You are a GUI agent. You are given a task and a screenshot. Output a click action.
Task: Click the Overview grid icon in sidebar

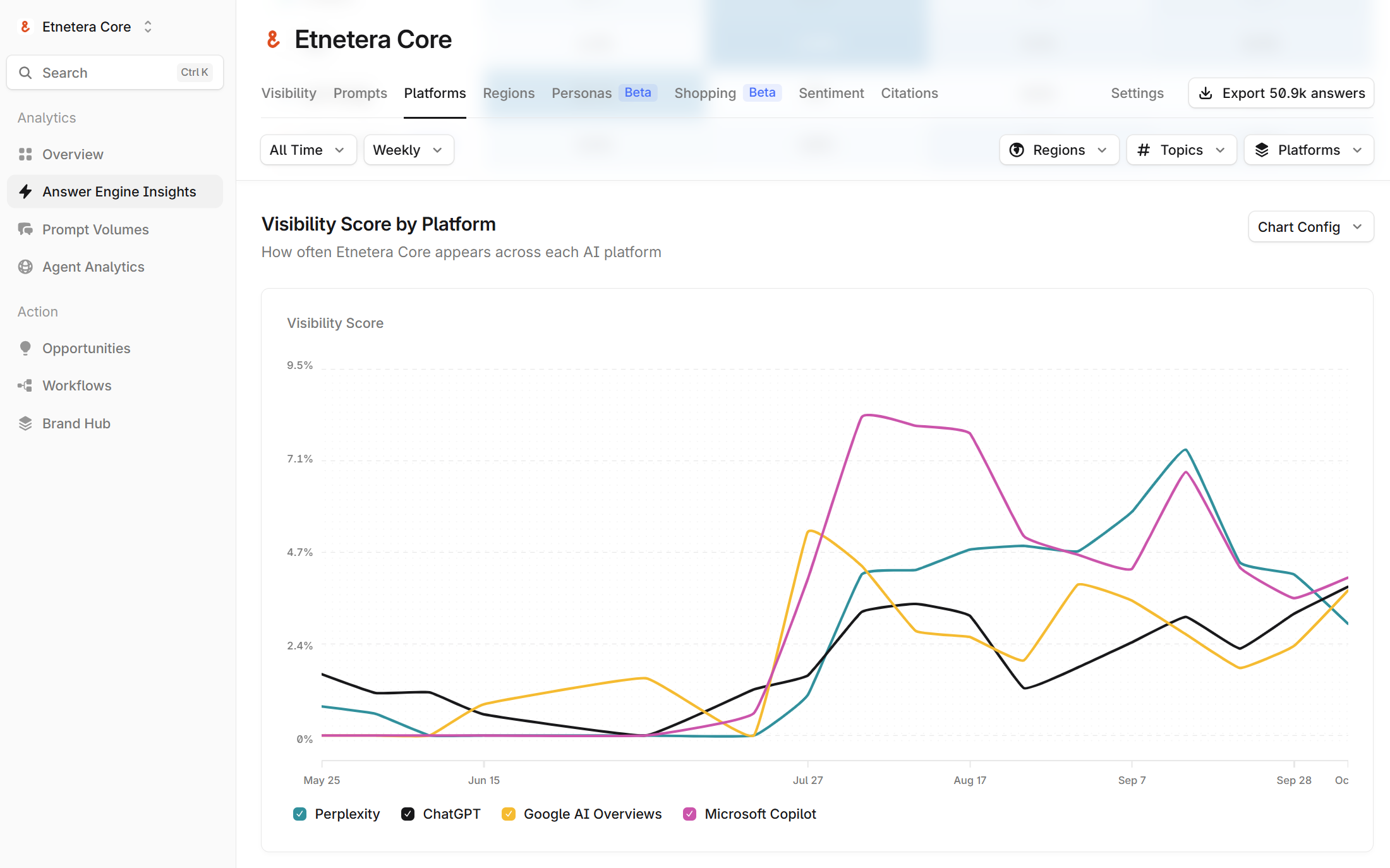pos(25,154)
